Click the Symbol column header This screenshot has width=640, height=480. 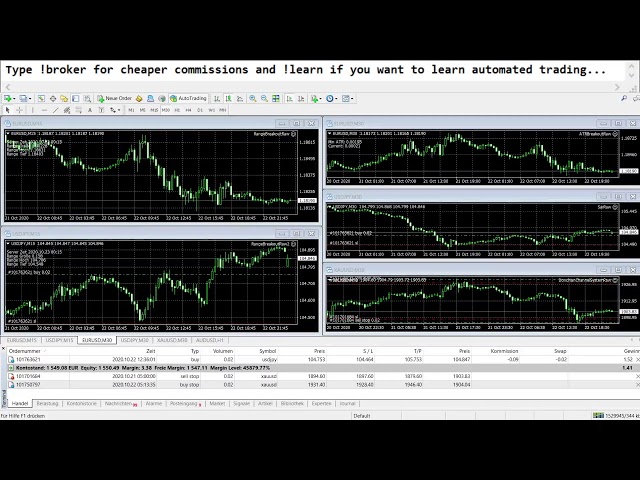click(267, 351)
